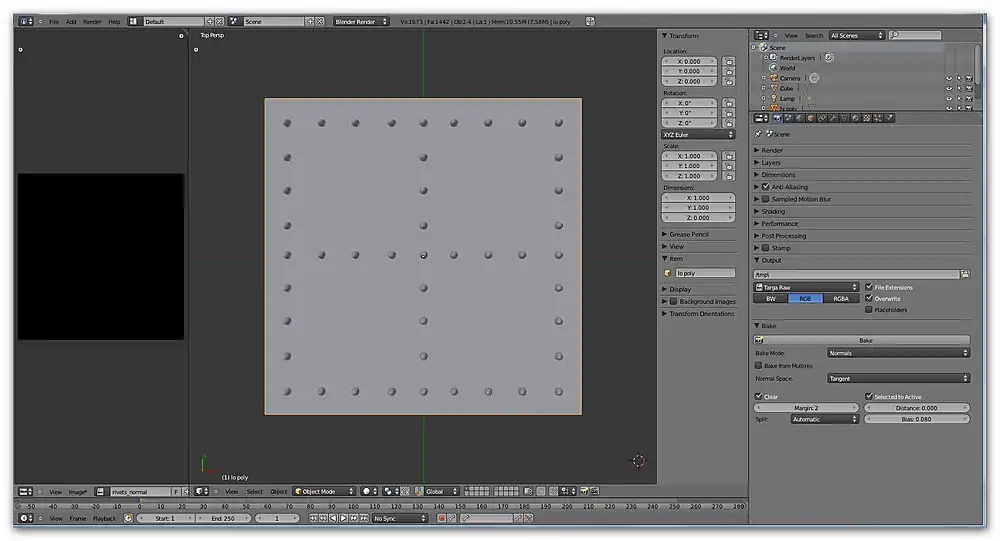Open the File menu
The width and height of the screenshot is (1000, 541).
[54, 21]
